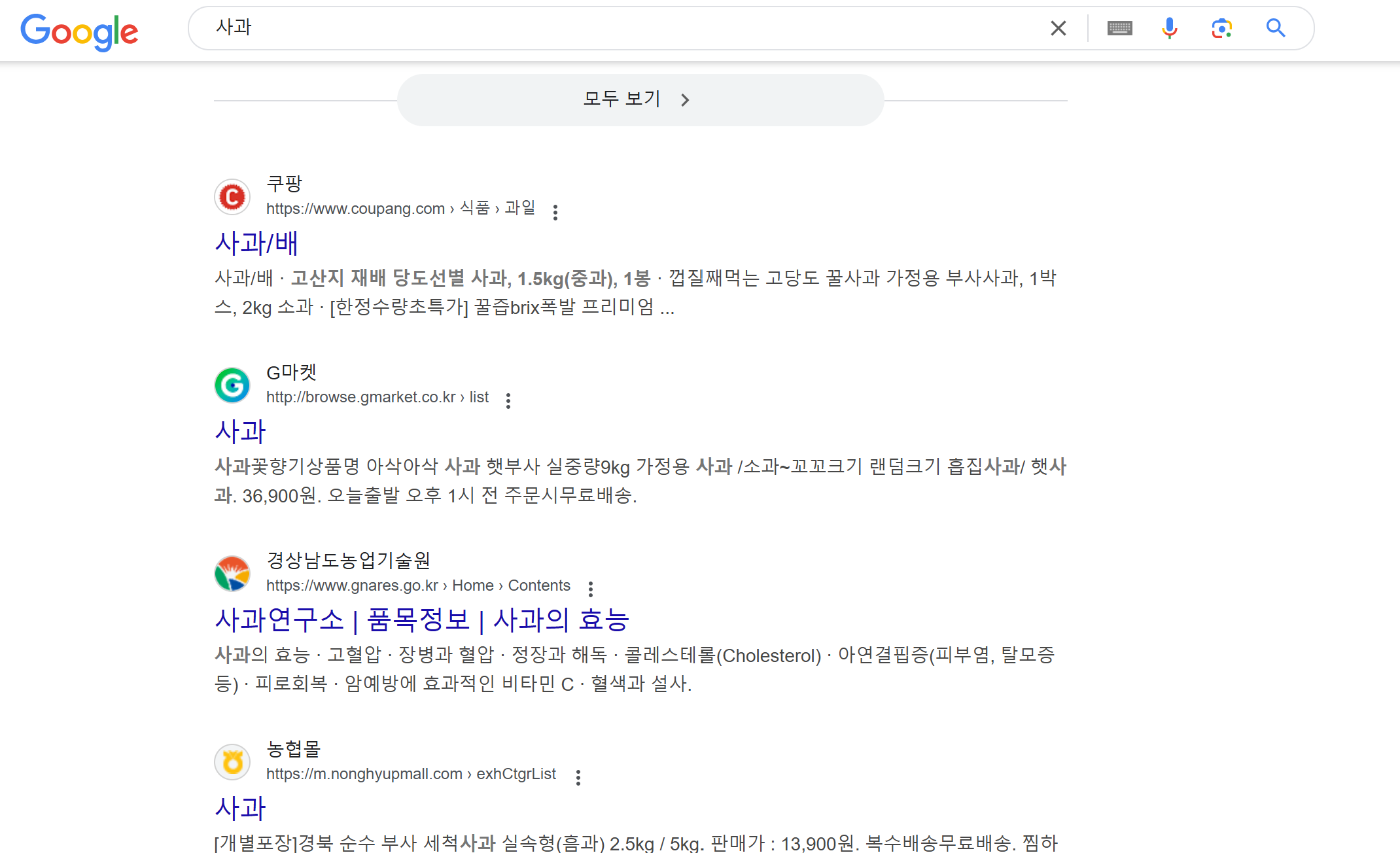Click the 농협몰 snippet mentioning 13,900원
1400x853 pixels.
pyautogui.click(x=636, y=843)
